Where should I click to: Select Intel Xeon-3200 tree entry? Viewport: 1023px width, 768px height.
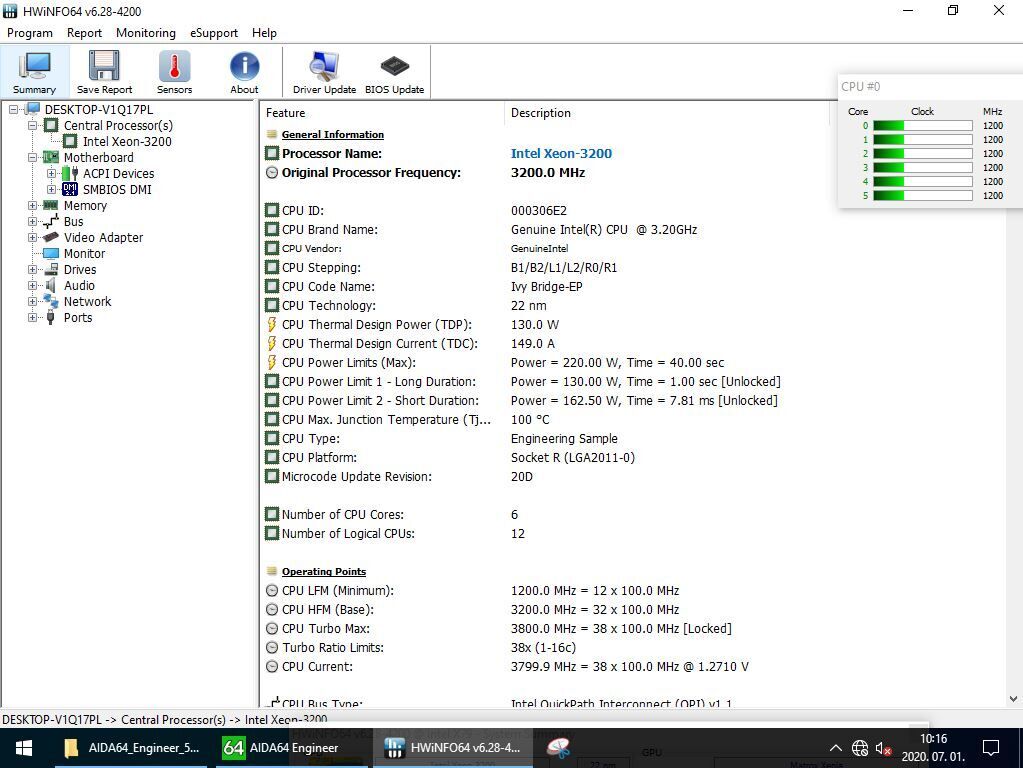pyautogui.click(x=127, y=142)
